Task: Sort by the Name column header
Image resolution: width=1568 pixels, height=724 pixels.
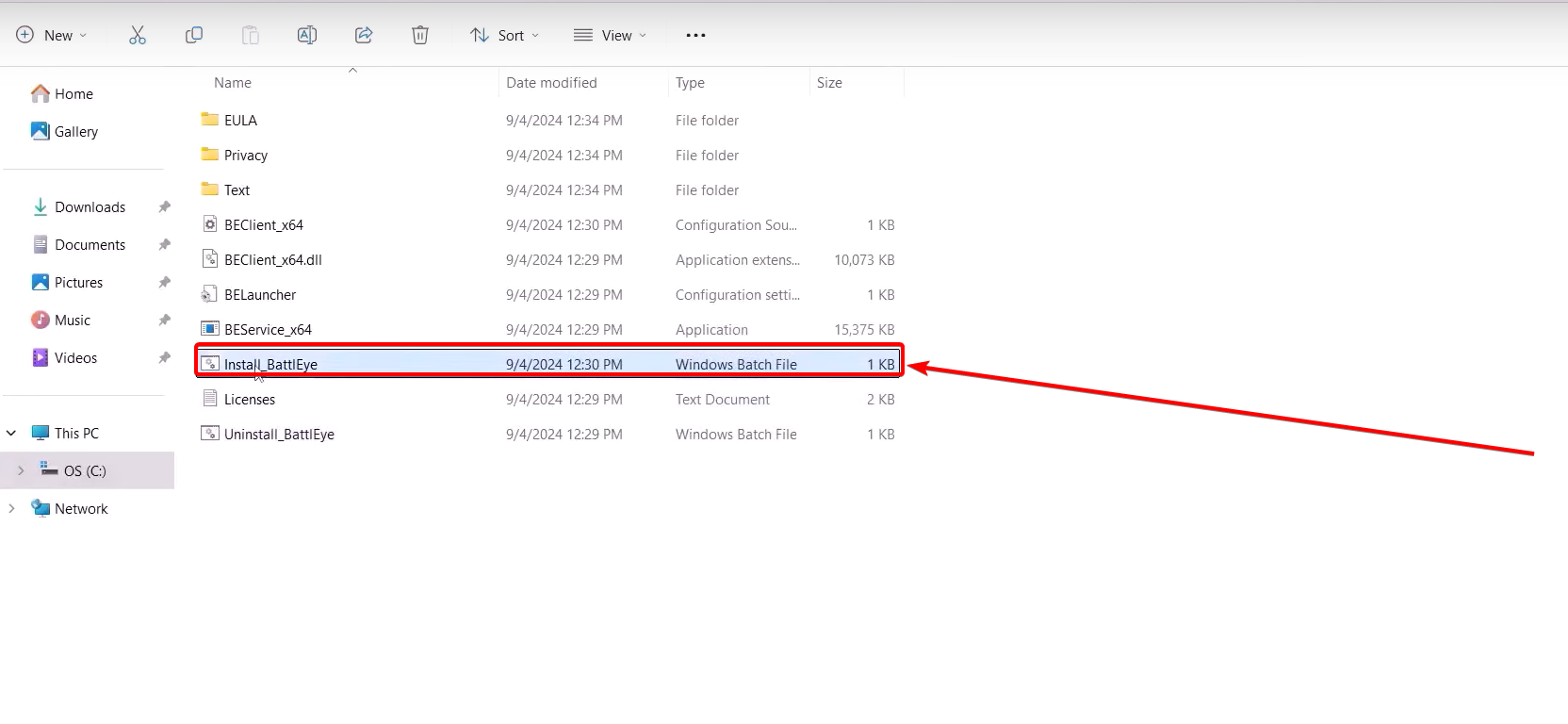Action: 232,83
